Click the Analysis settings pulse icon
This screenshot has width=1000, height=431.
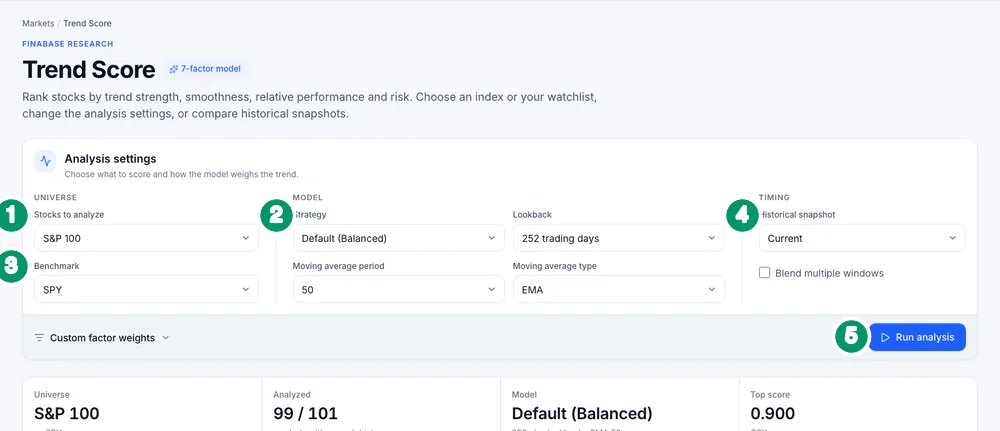click(x=45, y=161)
